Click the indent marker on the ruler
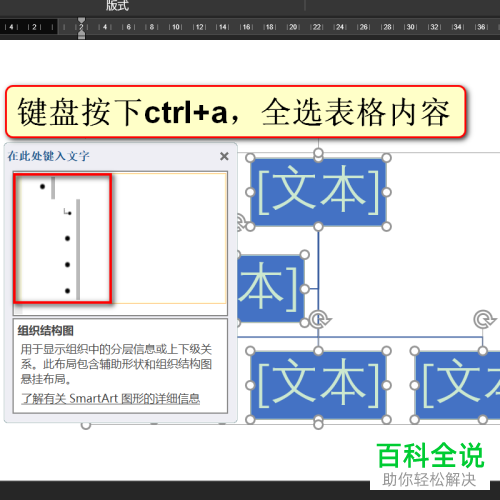This screenshot has height=500, width=500. tap(81, 28)
